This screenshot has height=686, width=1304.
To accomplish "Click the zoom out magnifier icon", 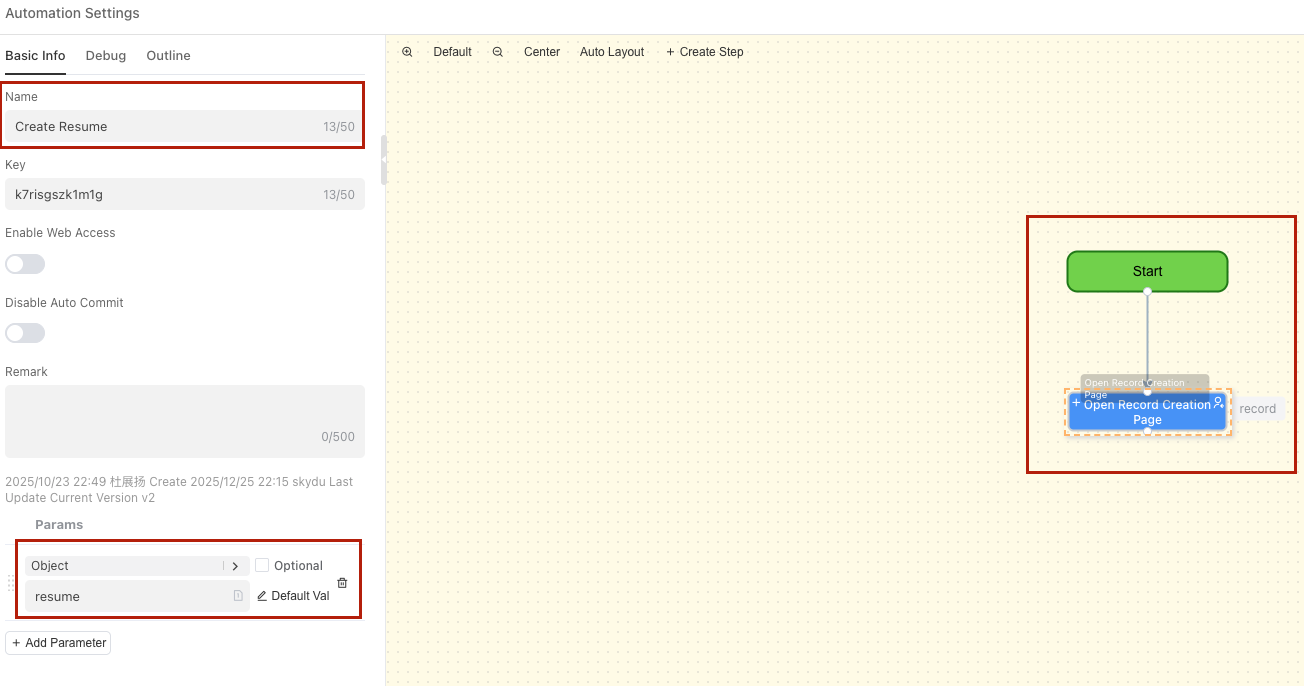I will coord(498,52).
